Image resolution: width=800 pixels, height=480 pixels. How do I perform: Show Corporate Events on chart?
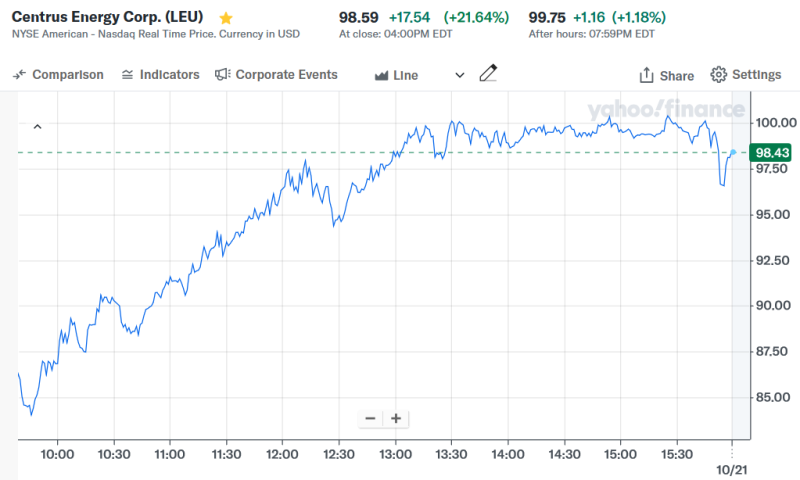click(277, 75)
